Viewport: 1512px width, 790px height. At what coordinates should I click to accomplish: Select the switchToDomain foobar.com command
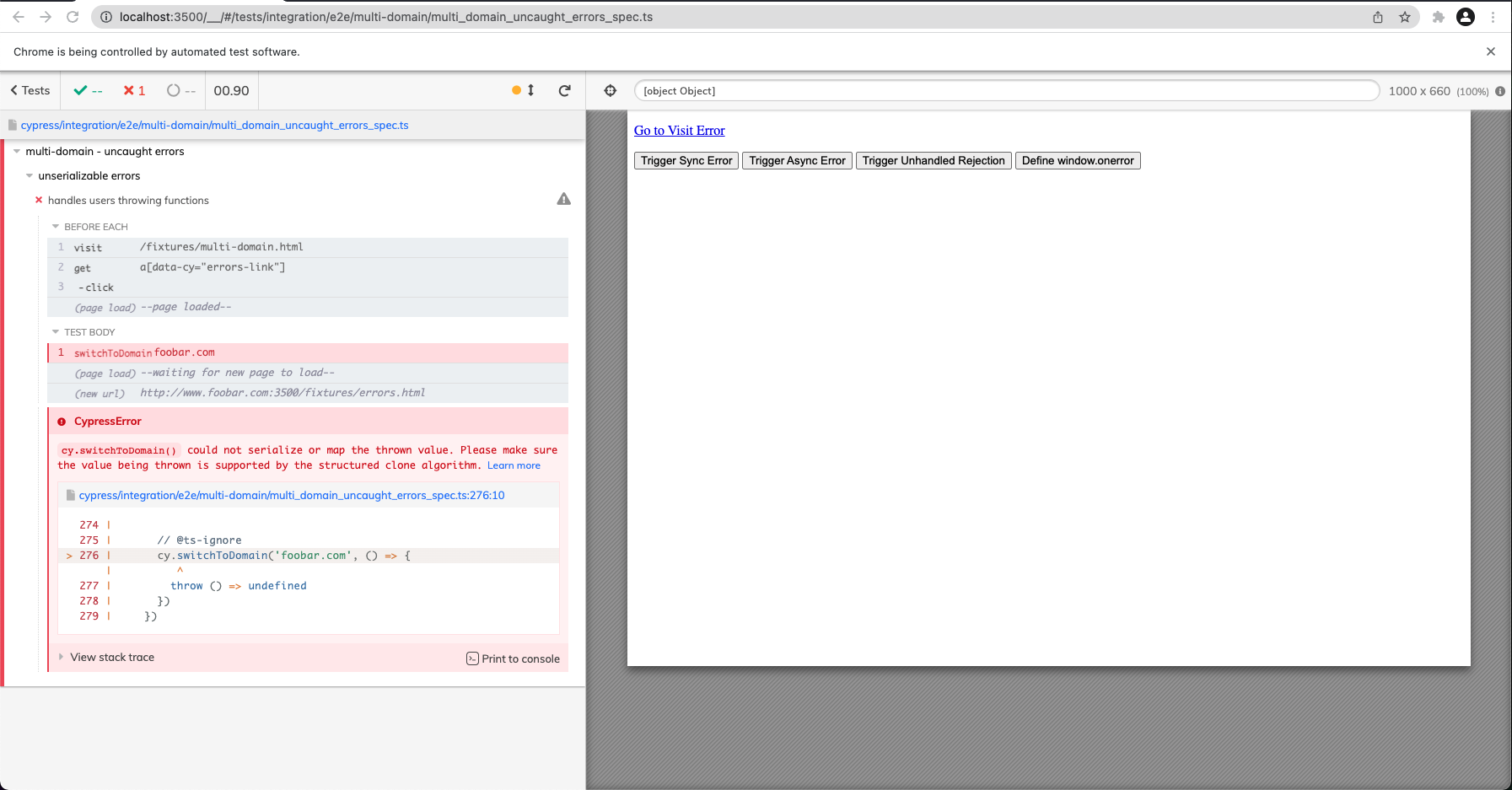click(x=308, y=352)
